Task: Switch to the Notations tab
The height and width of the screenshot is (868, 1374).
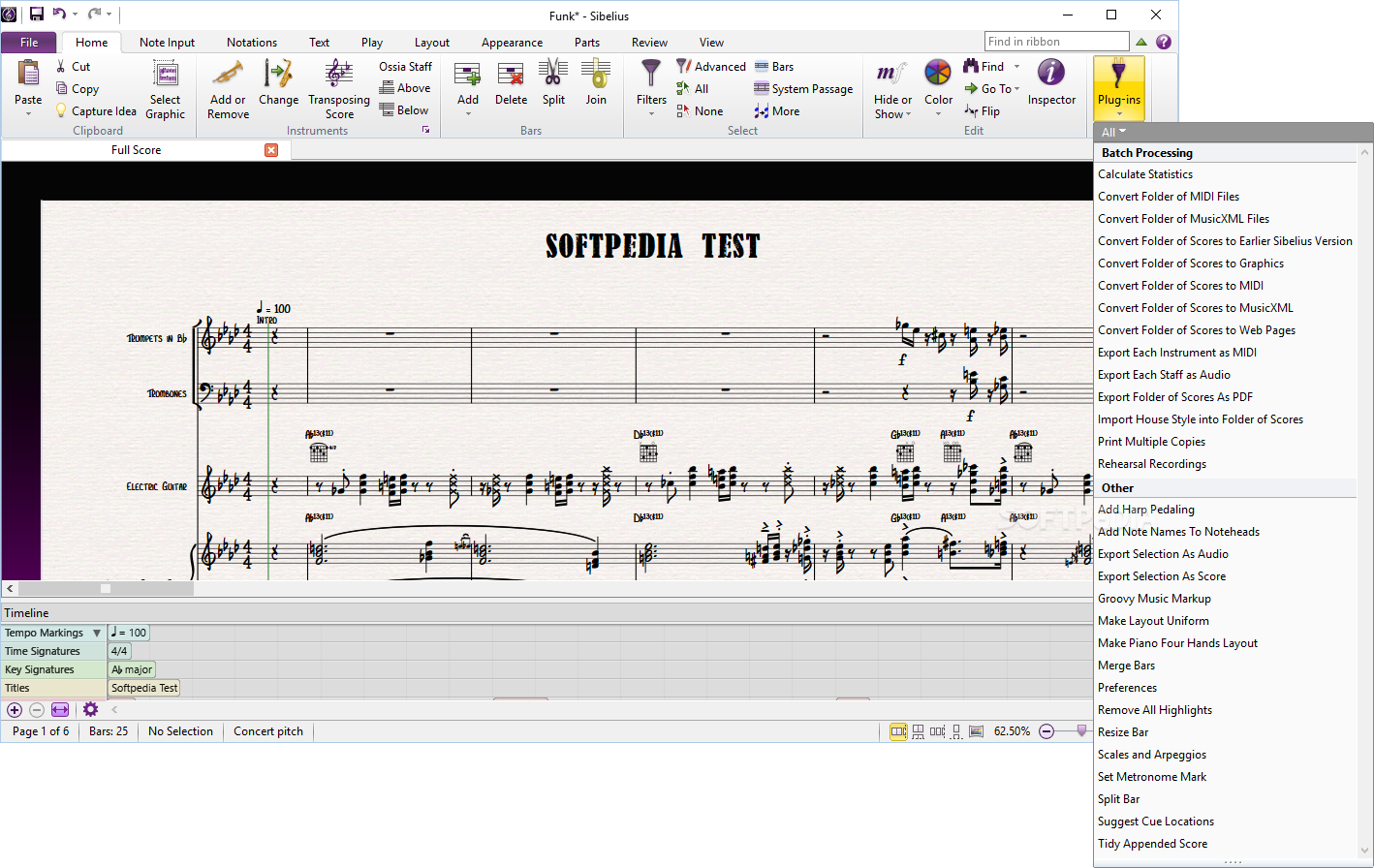Action: pos(252,42)
